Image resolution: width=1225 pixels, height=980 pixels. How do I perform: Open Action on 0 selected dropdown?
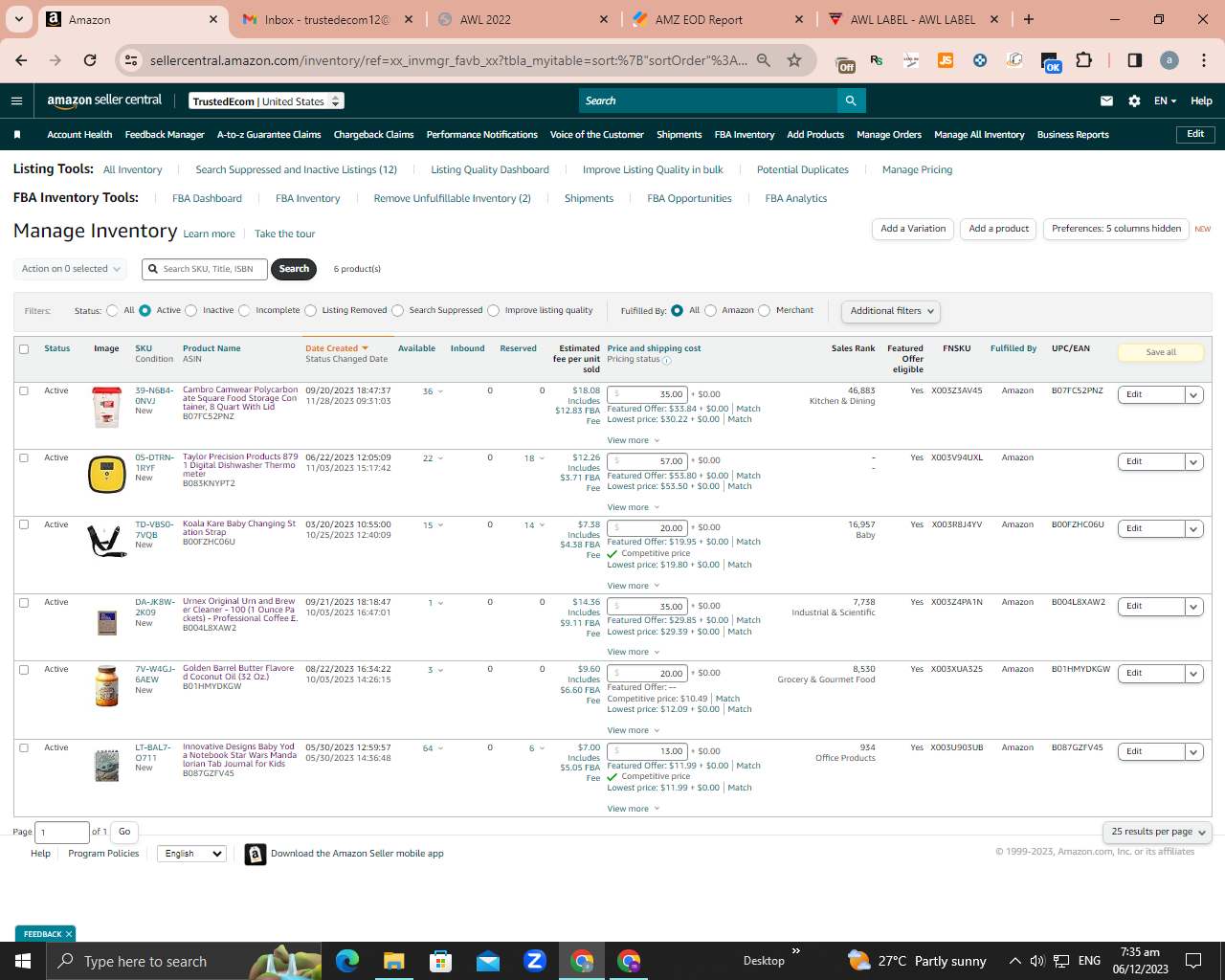(x=70, y=269)
